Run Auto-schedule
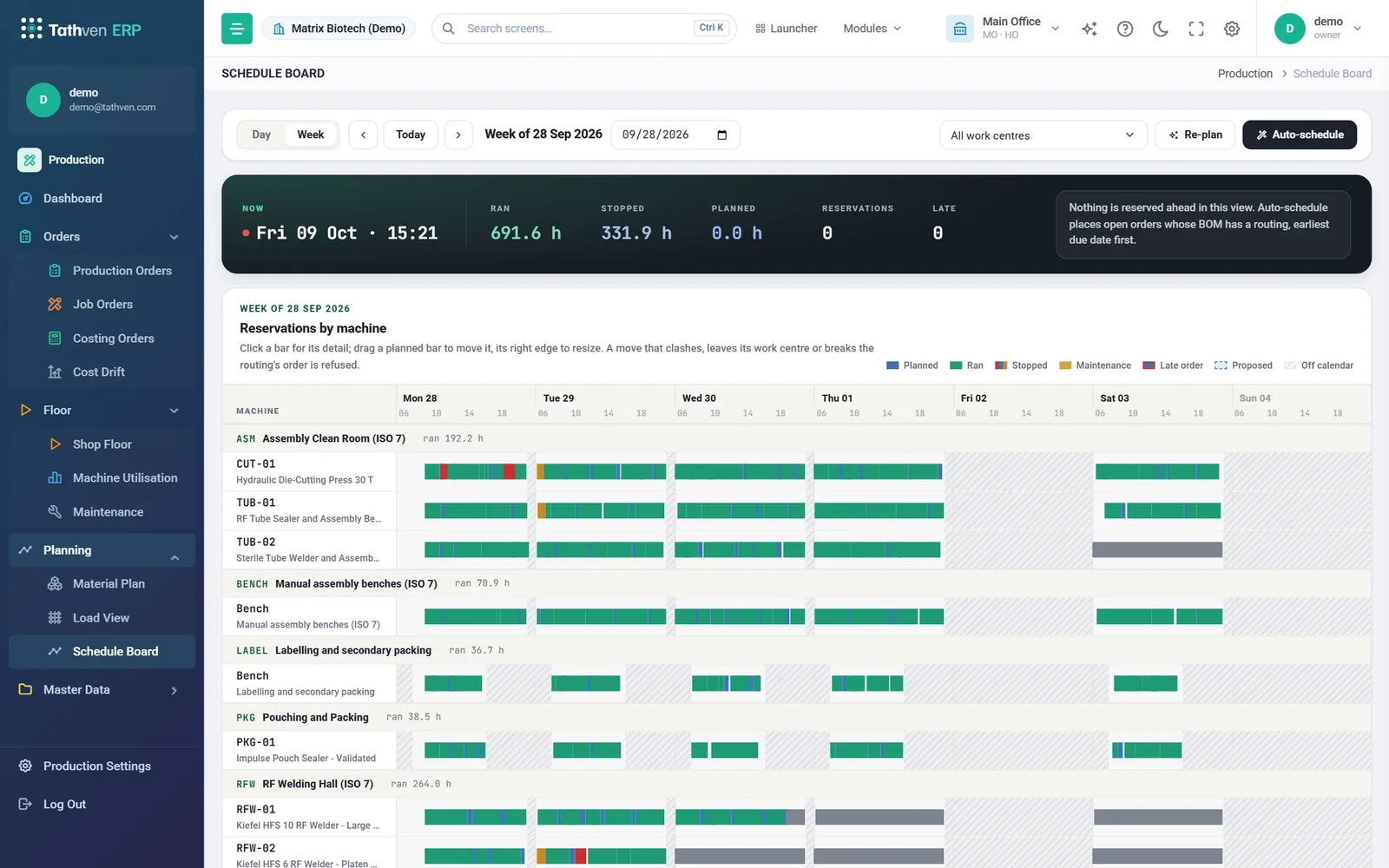 click(1299, 135)
